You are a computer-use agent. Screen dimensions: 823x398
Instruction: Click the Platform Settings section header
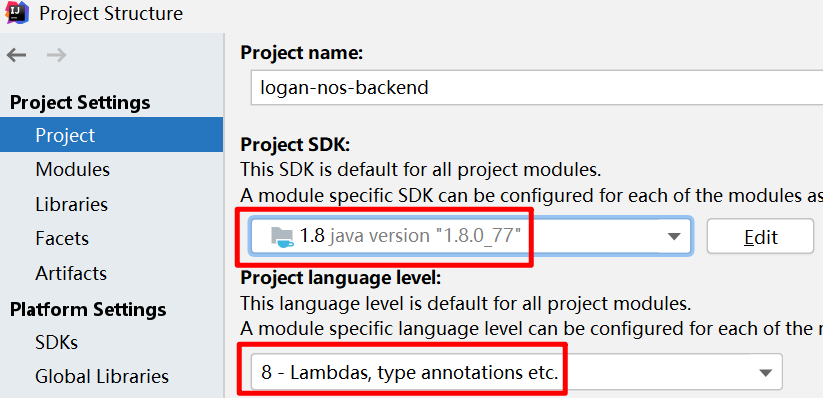(x=88, y=309)
